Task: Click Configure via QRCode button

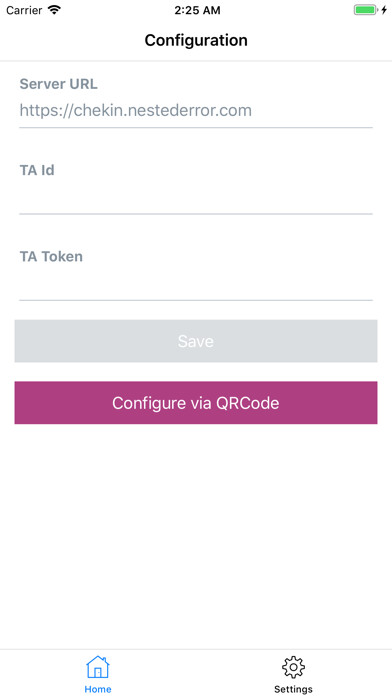Action: tap(196, 403)
